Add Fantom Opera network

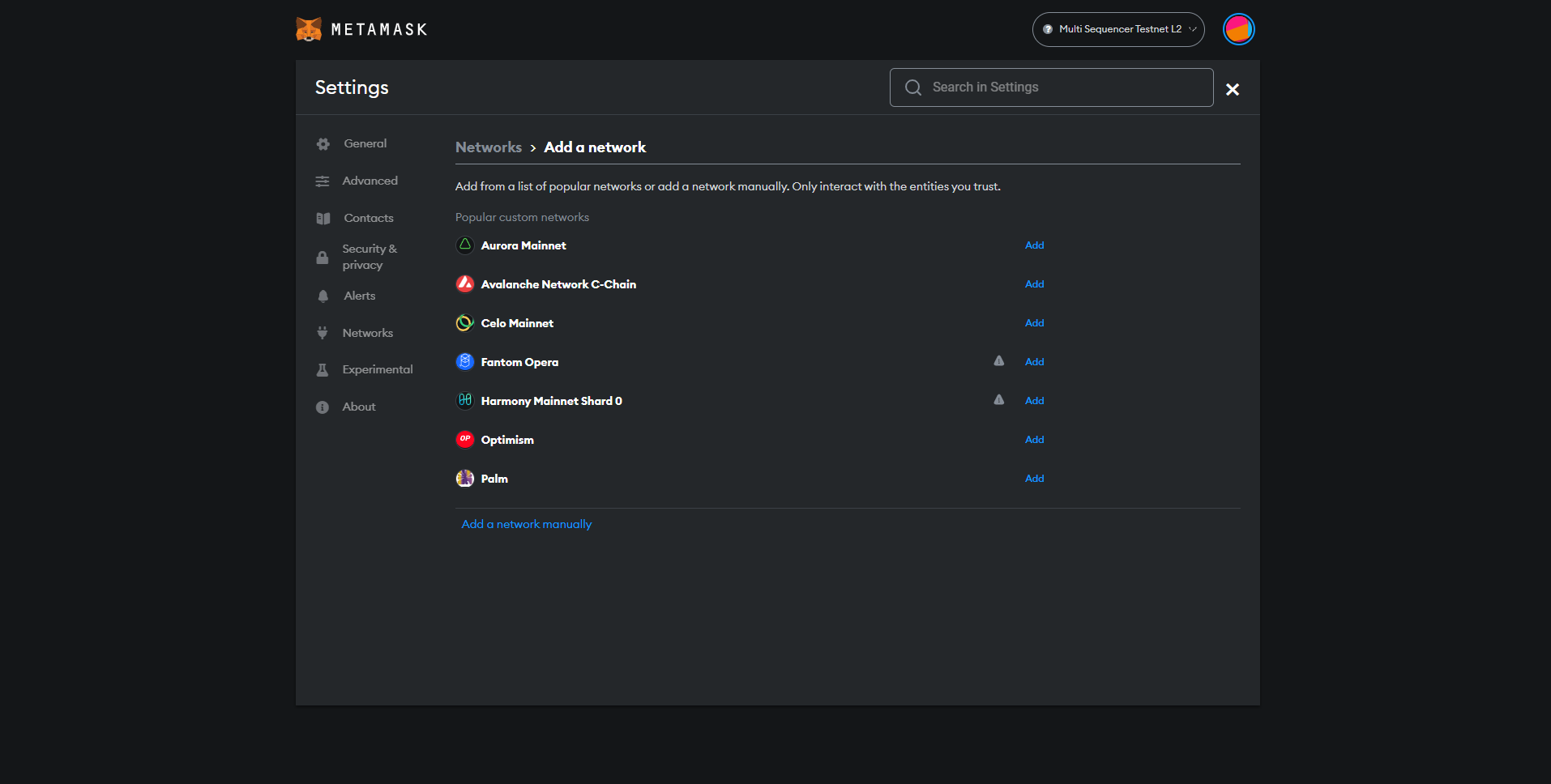click(1034, 362)
